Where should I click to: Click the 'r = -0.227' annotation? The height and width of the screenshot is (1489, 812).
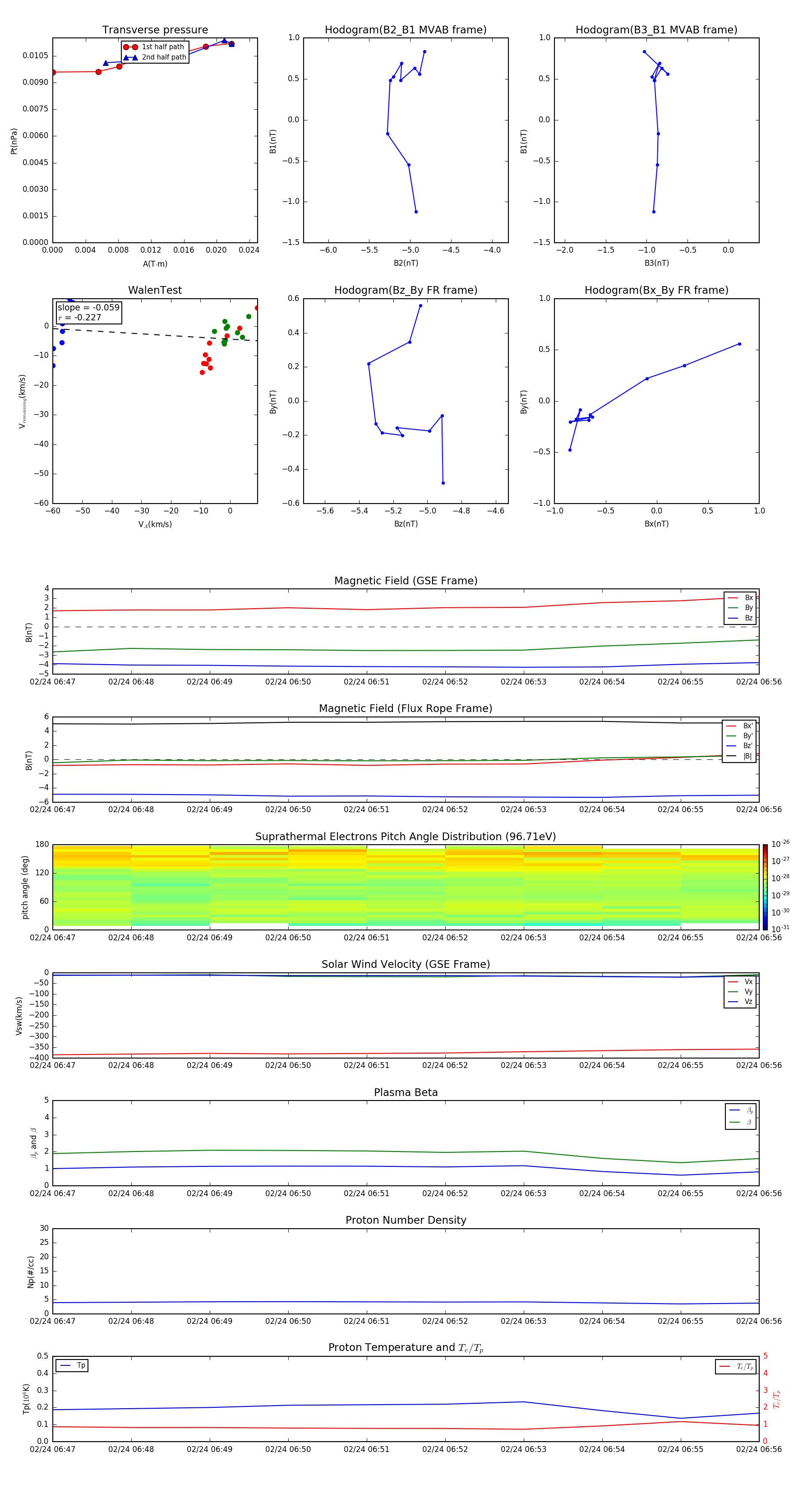(80, 317)
